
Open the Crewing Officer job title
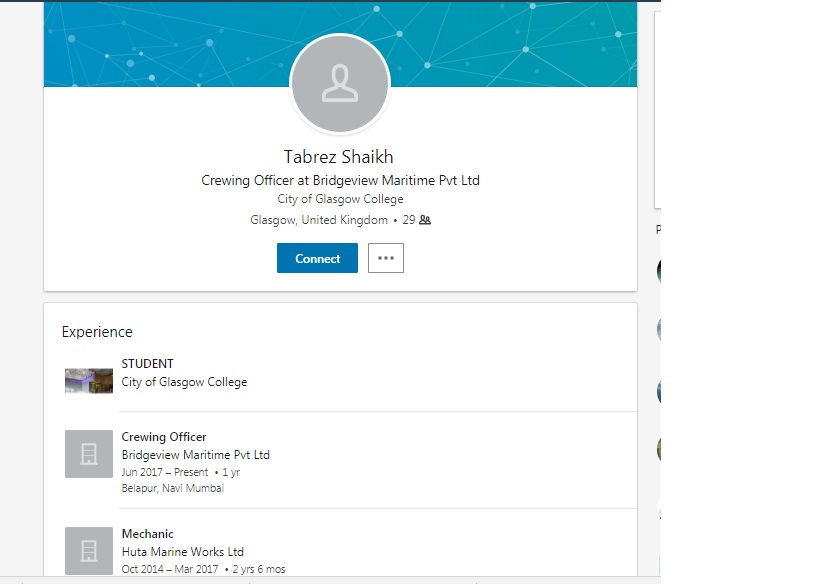coord(164,437)
